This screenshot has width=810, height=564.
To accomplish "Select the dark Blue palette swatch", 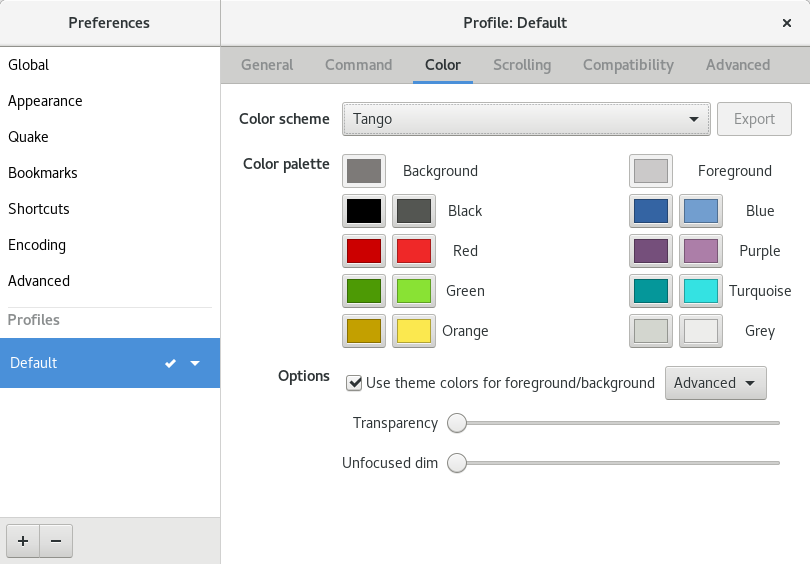I will [651, 211].
